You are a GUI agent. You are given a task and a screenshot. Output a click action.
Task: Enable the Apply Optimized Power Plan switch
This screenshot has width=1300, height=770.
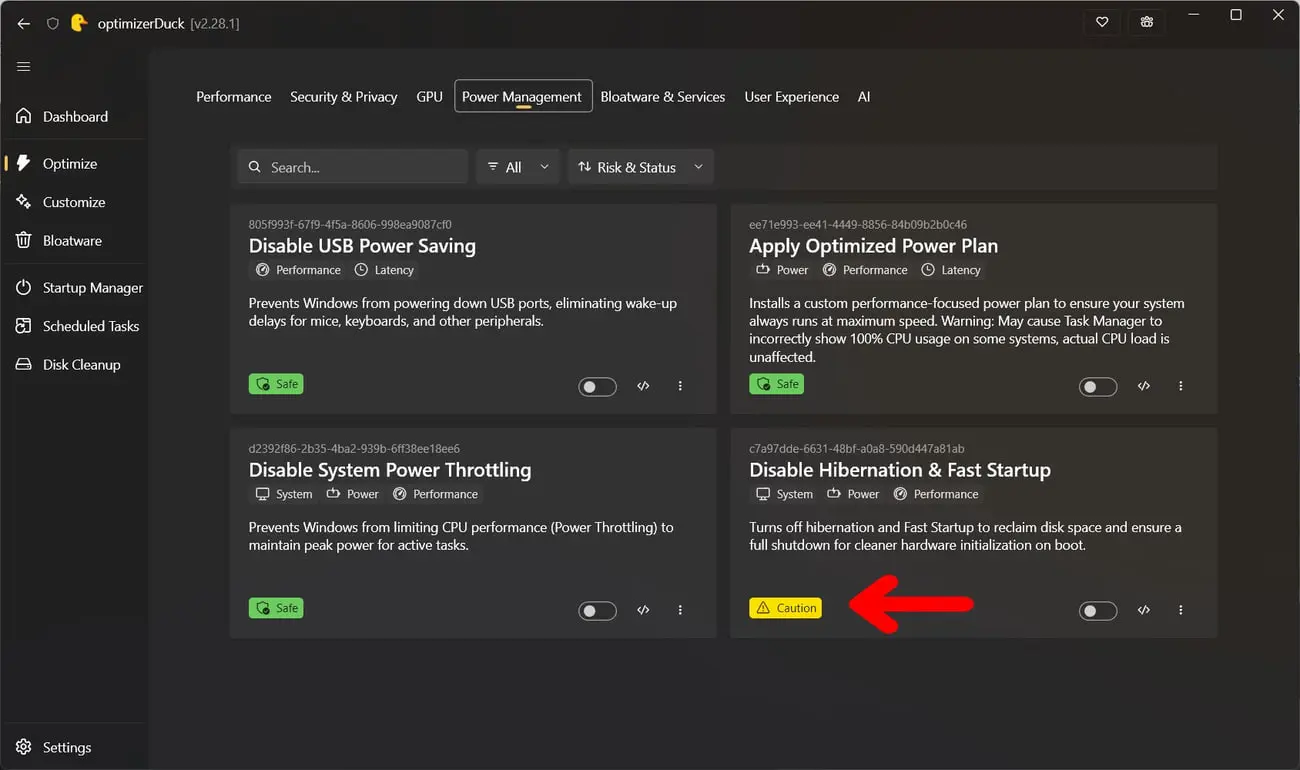tap(1098, 387)
